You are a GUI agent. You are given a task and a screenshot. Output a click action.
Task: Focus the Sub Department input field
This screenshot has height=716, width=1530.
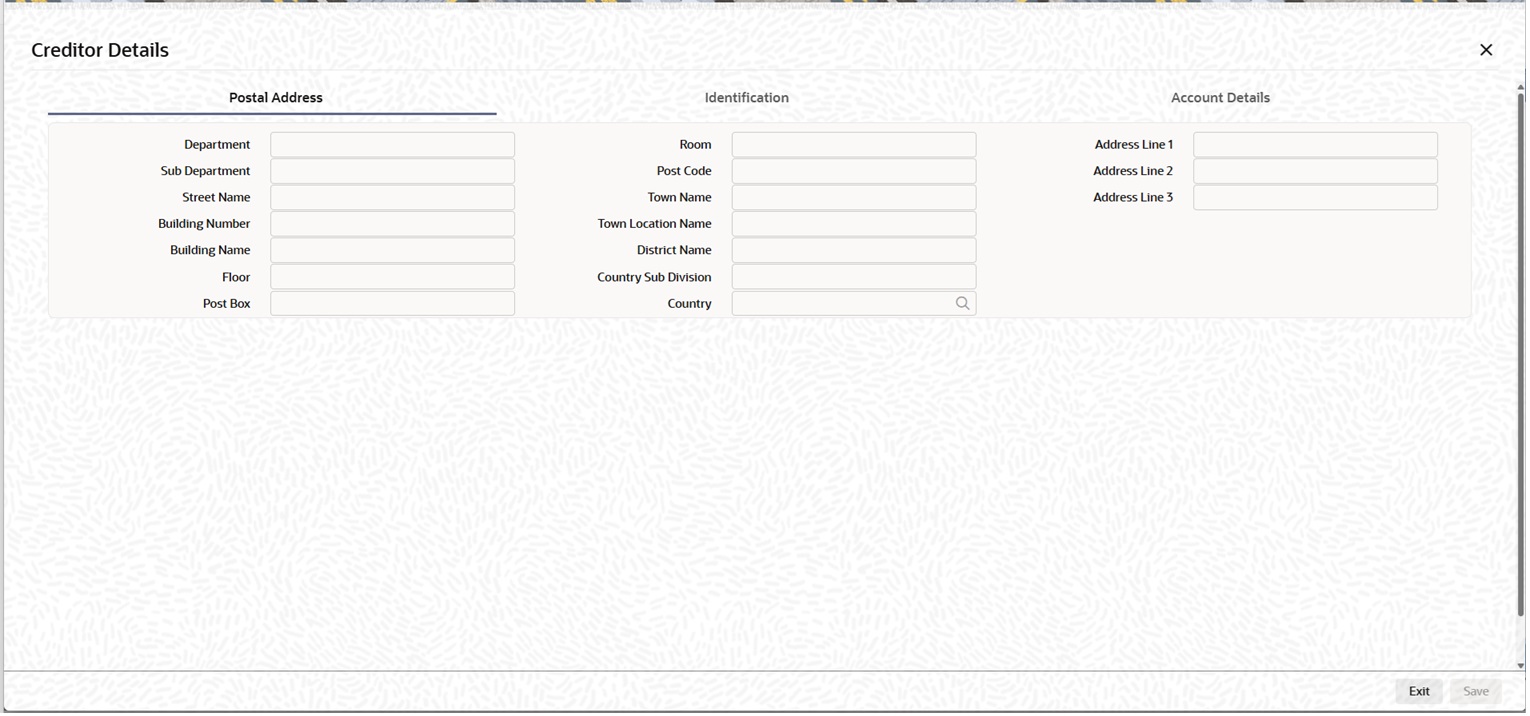(393, 172)
